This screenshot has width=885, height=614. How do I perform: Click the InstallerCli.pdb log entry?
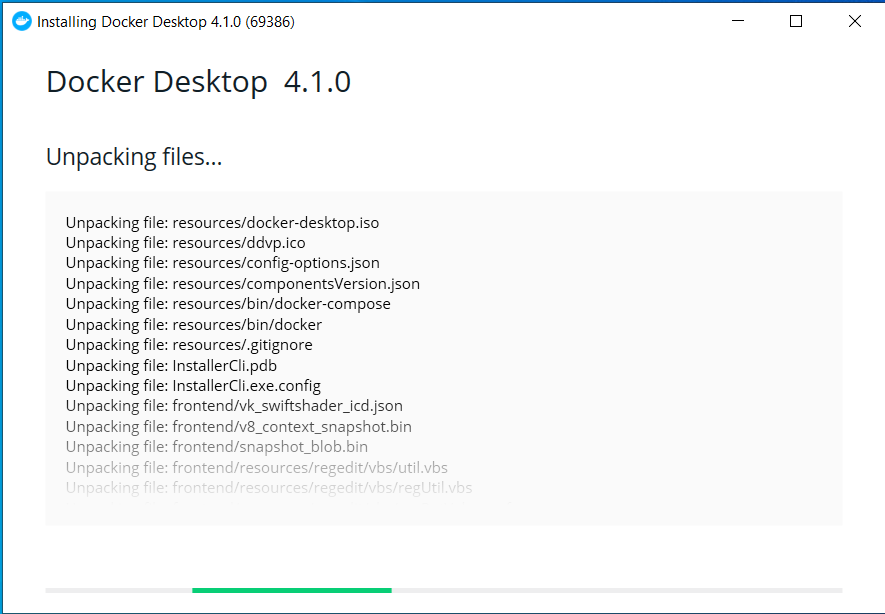tap(176, 365)
